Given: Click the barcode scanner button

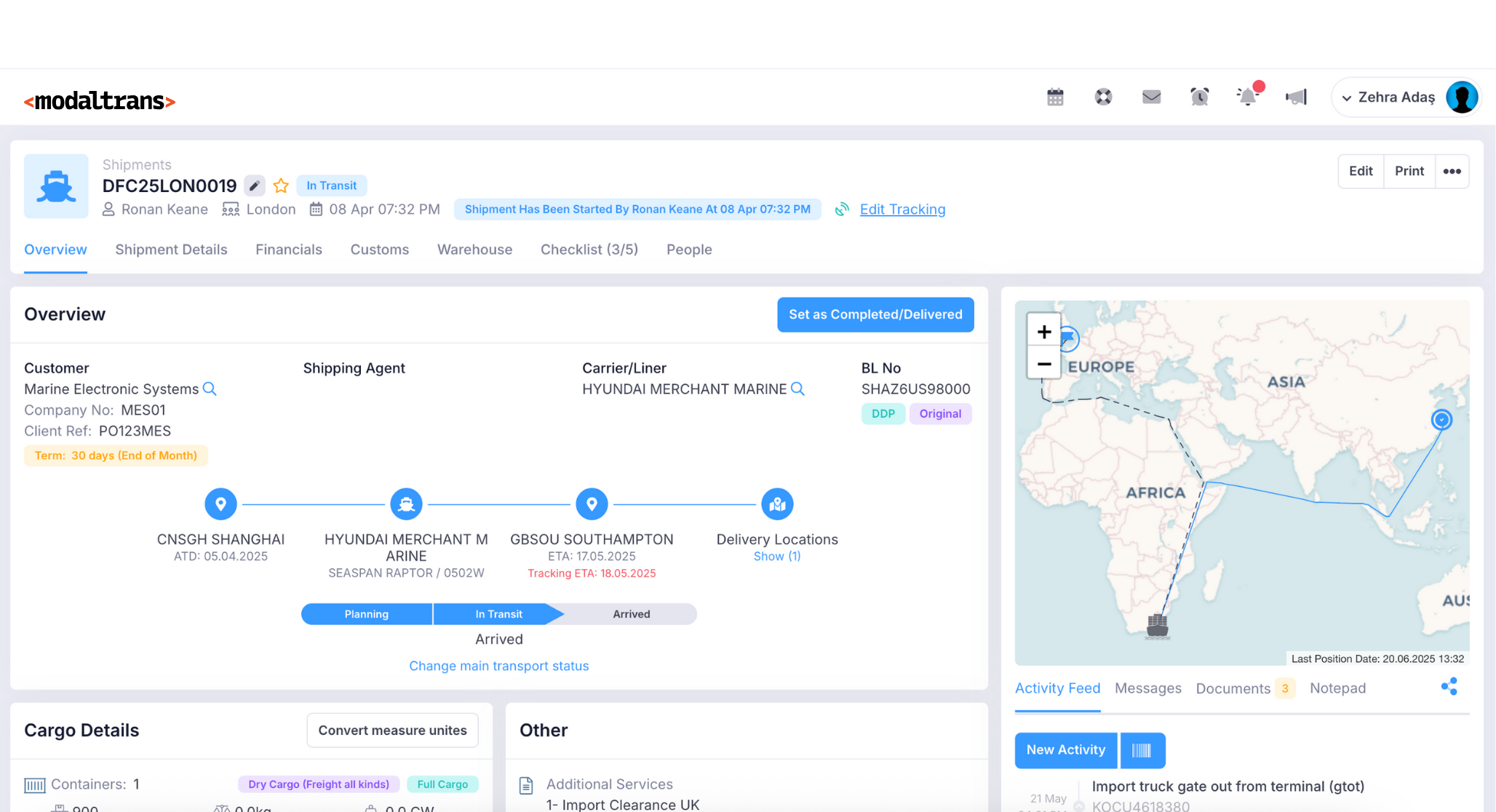Looking at the screenshot, I should [1142, 750].
